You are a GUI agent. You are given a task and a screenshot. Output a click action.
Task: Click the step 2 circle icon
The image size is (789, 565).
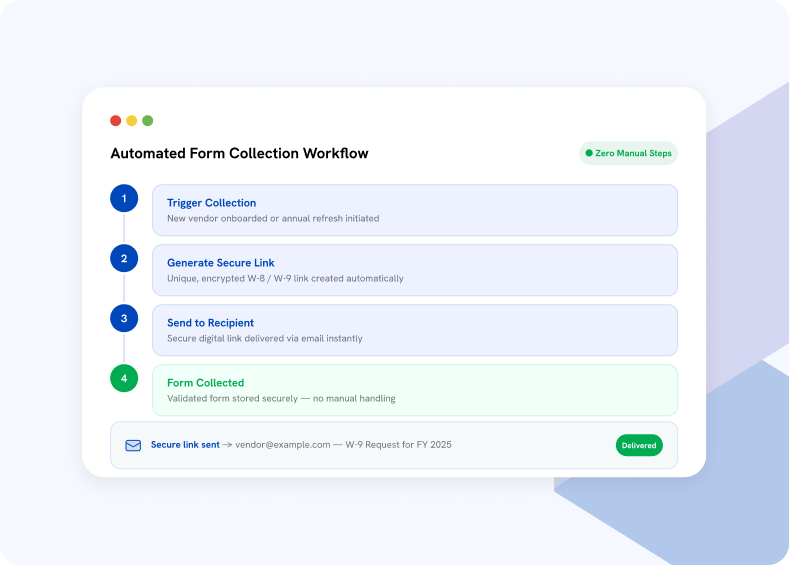(124, 258)
